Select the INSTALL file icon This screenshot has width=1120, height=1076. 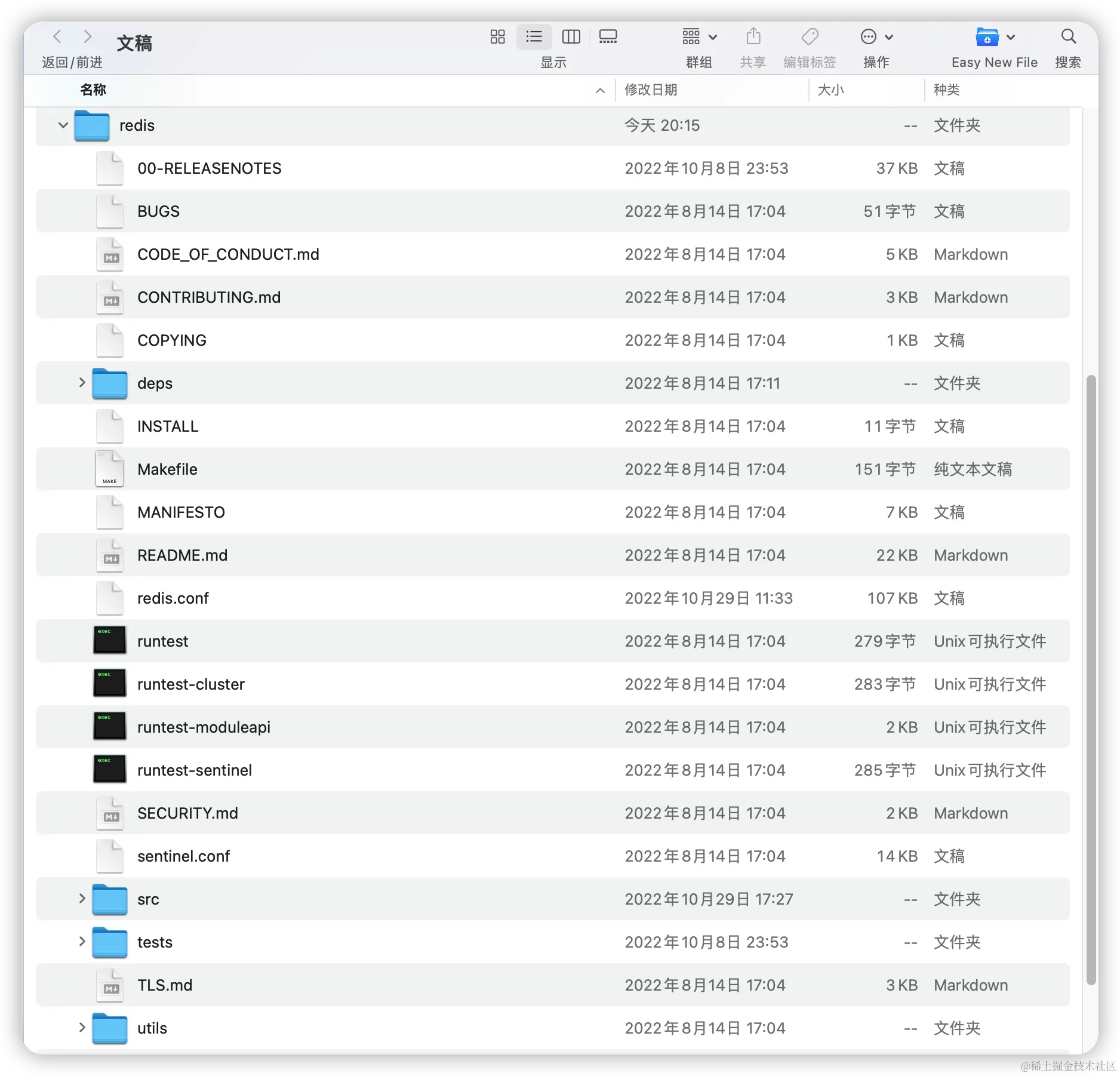(110, 426)
